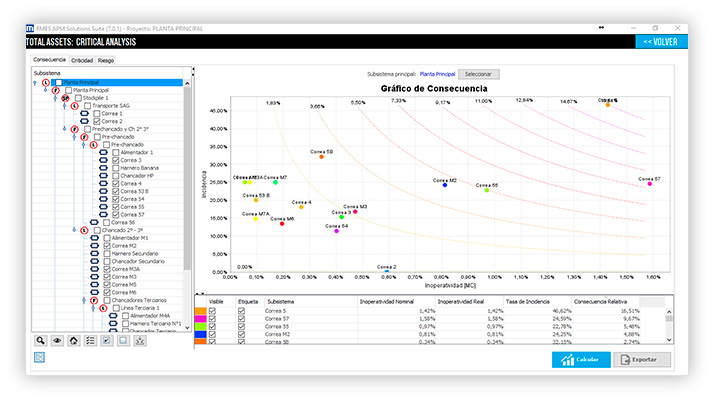Click the magenta color swatch for Correa 57
This screenshot has width=716, height=399.
[200, 319]
